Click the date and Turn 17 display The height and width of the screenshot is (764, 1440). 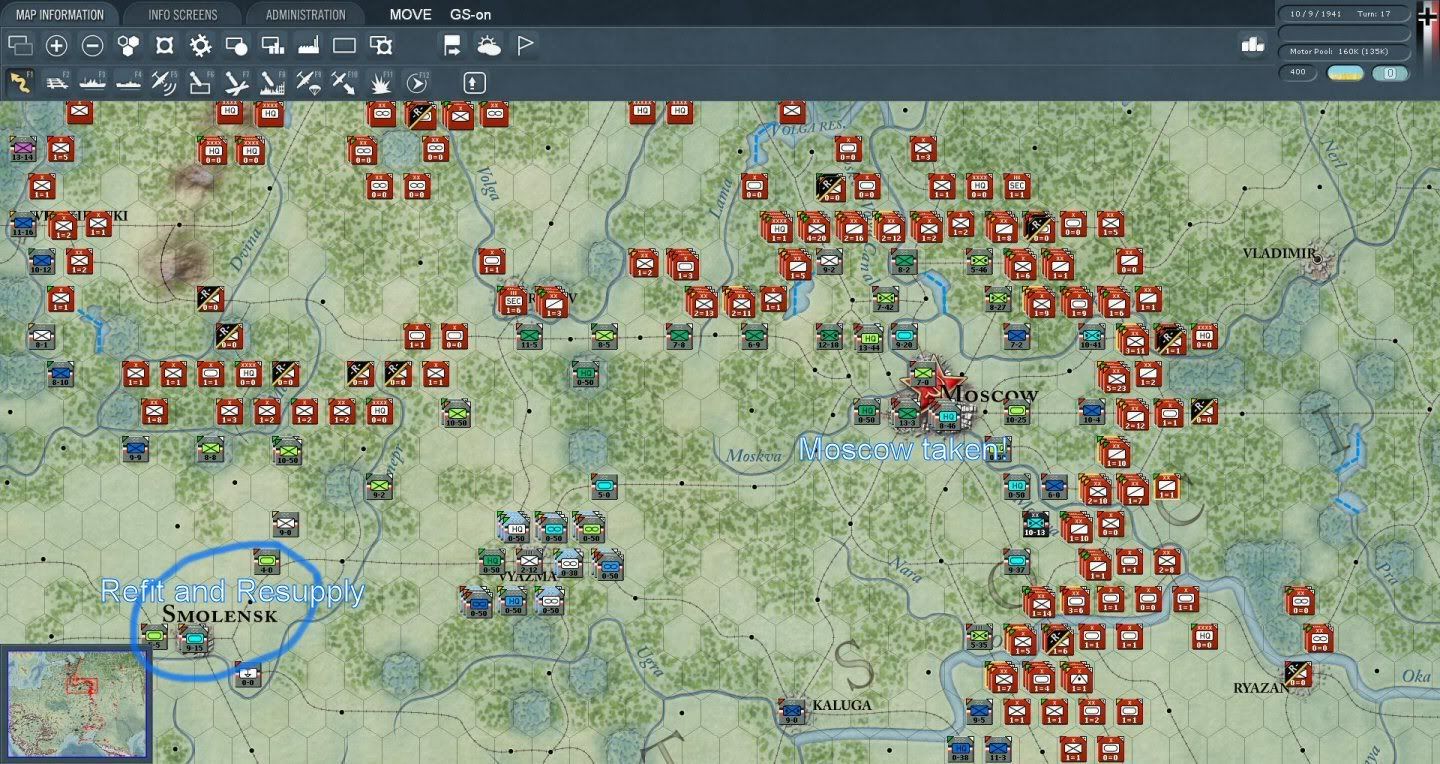(1345, 14)
